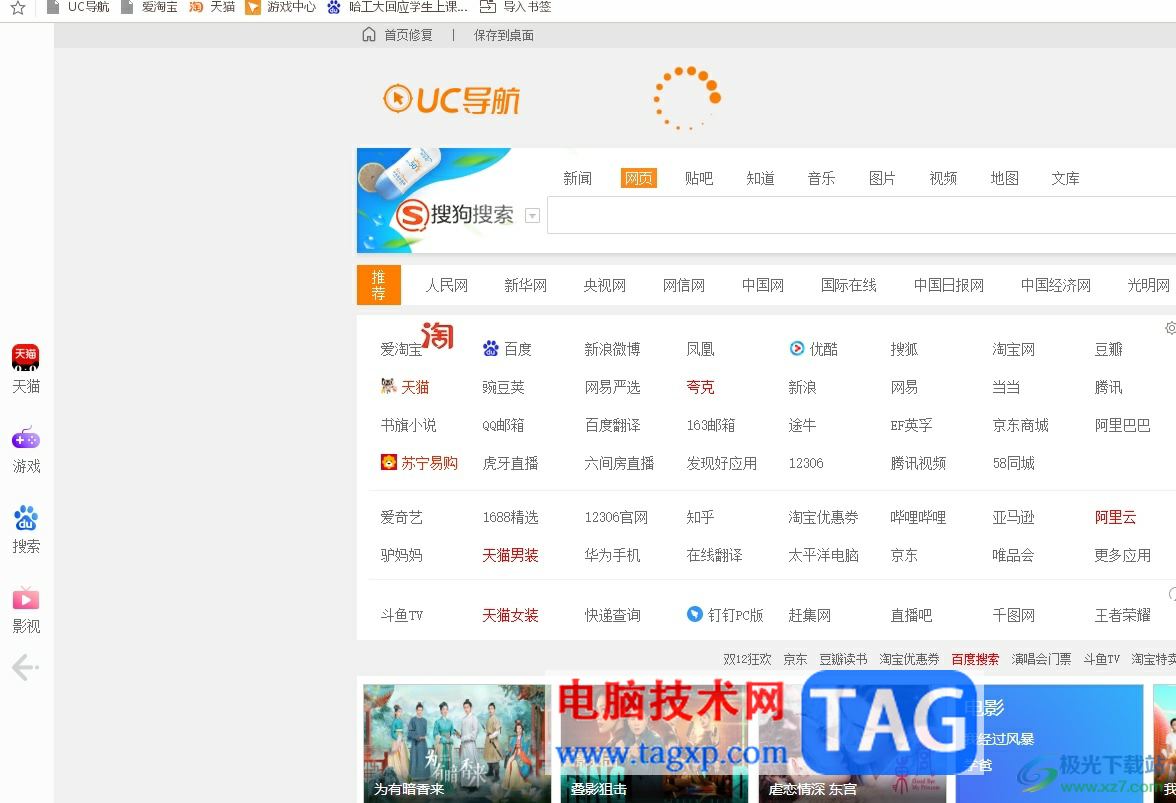
Task: Click the orange 推荐 button
Action: [379, 285]
